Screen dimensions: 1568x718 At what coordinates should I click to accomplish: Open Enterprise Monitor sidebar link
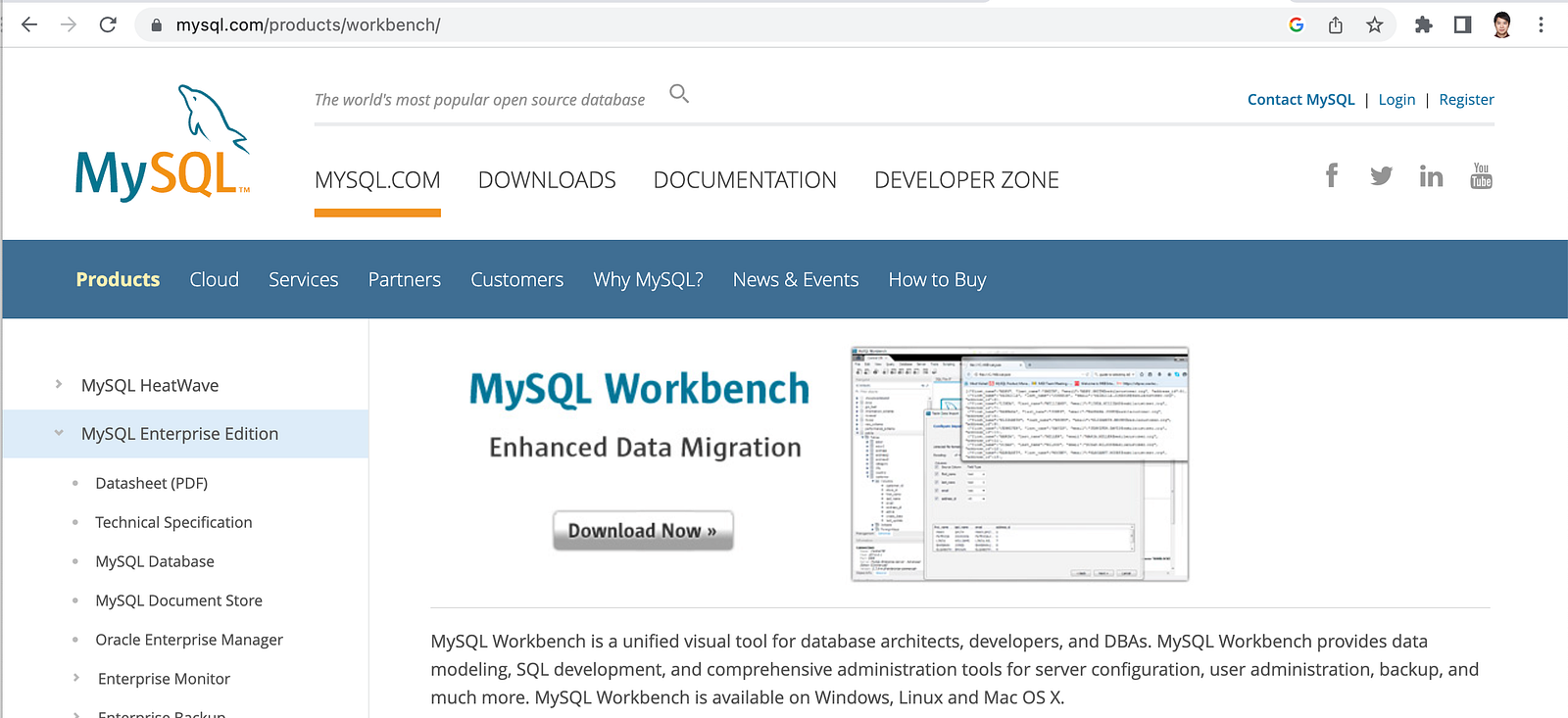tap(164, 679)
